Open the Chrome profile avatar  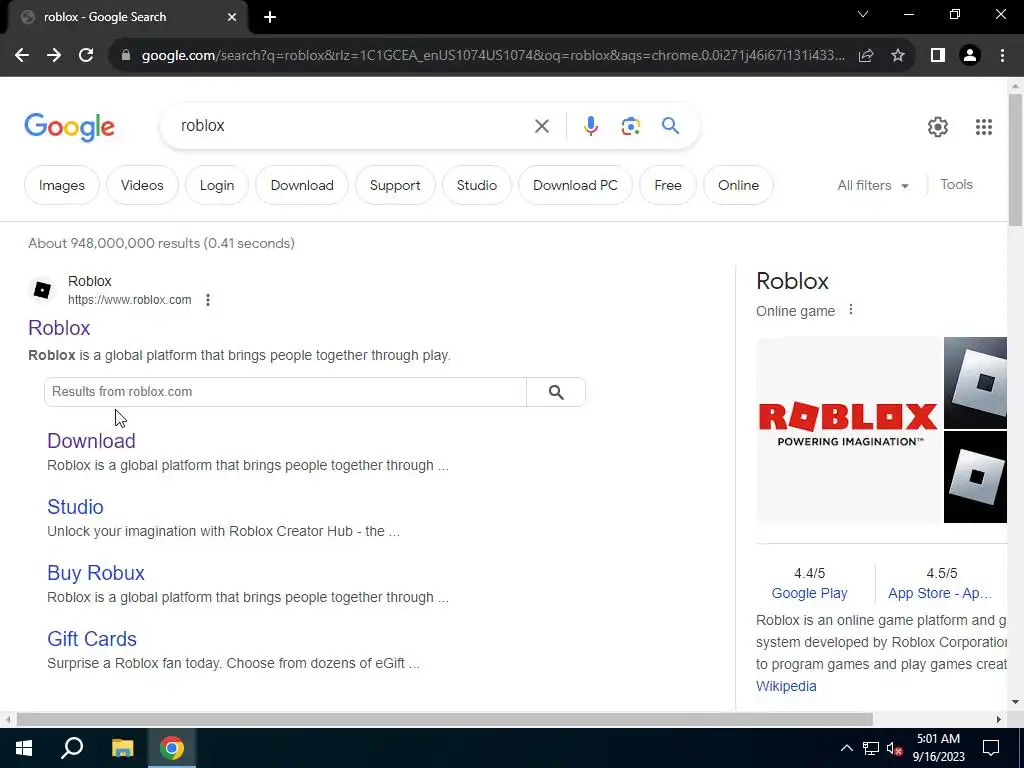tap(970, 56)
